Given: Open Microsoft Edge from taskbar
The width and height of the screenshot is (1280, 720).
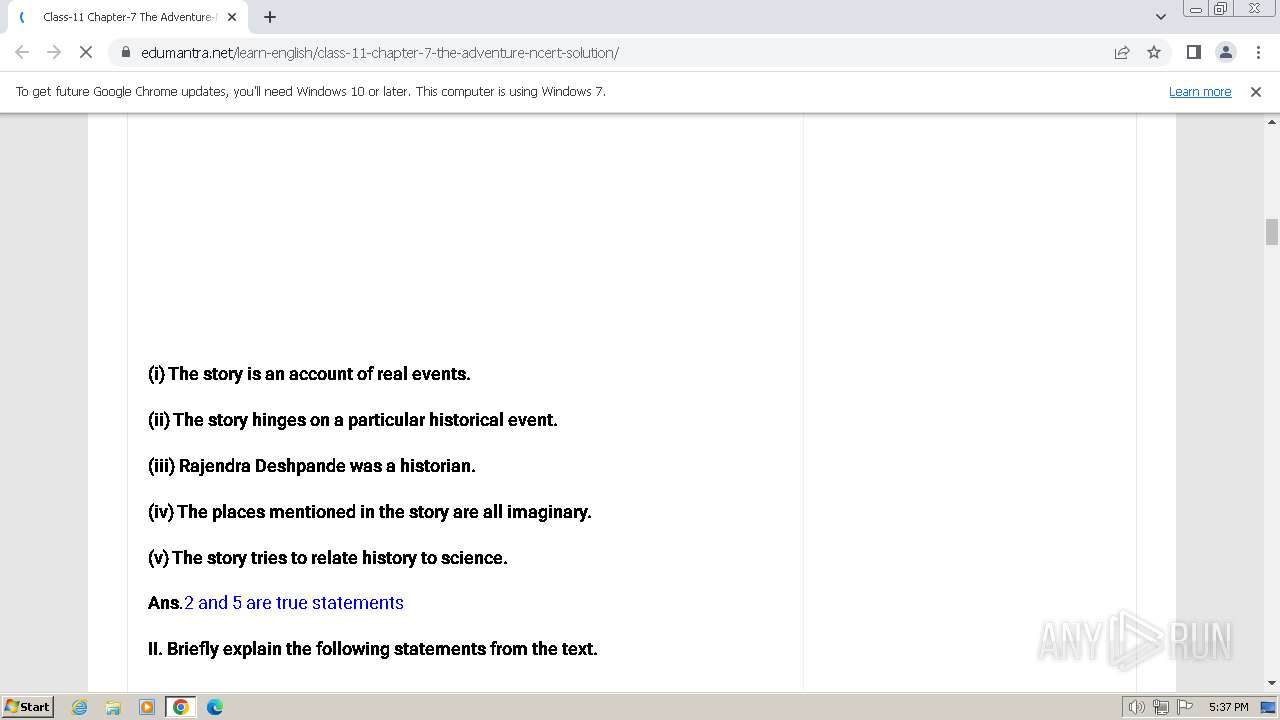Looking at the screenshot, I should point(215,707).
